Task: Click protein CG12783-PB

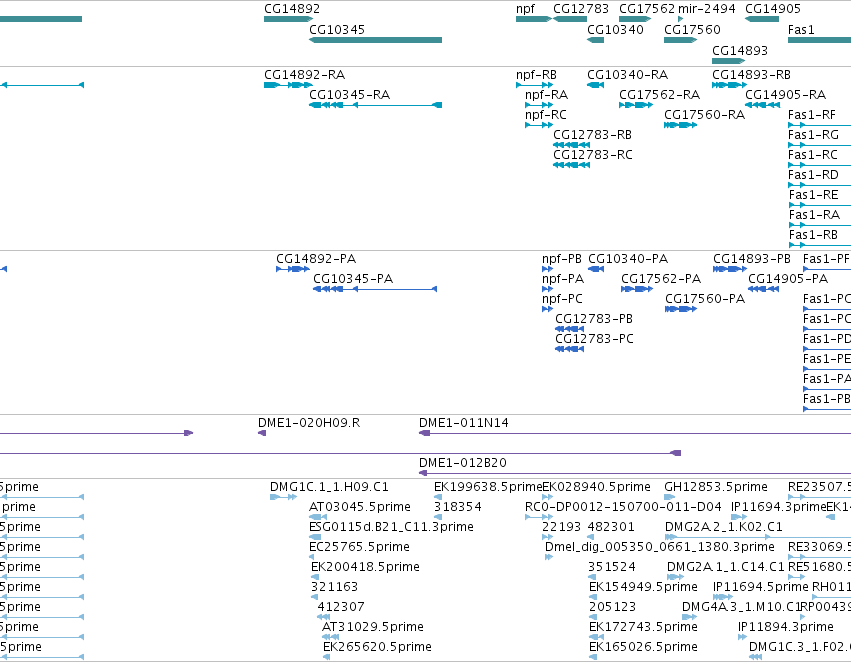Action: tap(594, 319)
